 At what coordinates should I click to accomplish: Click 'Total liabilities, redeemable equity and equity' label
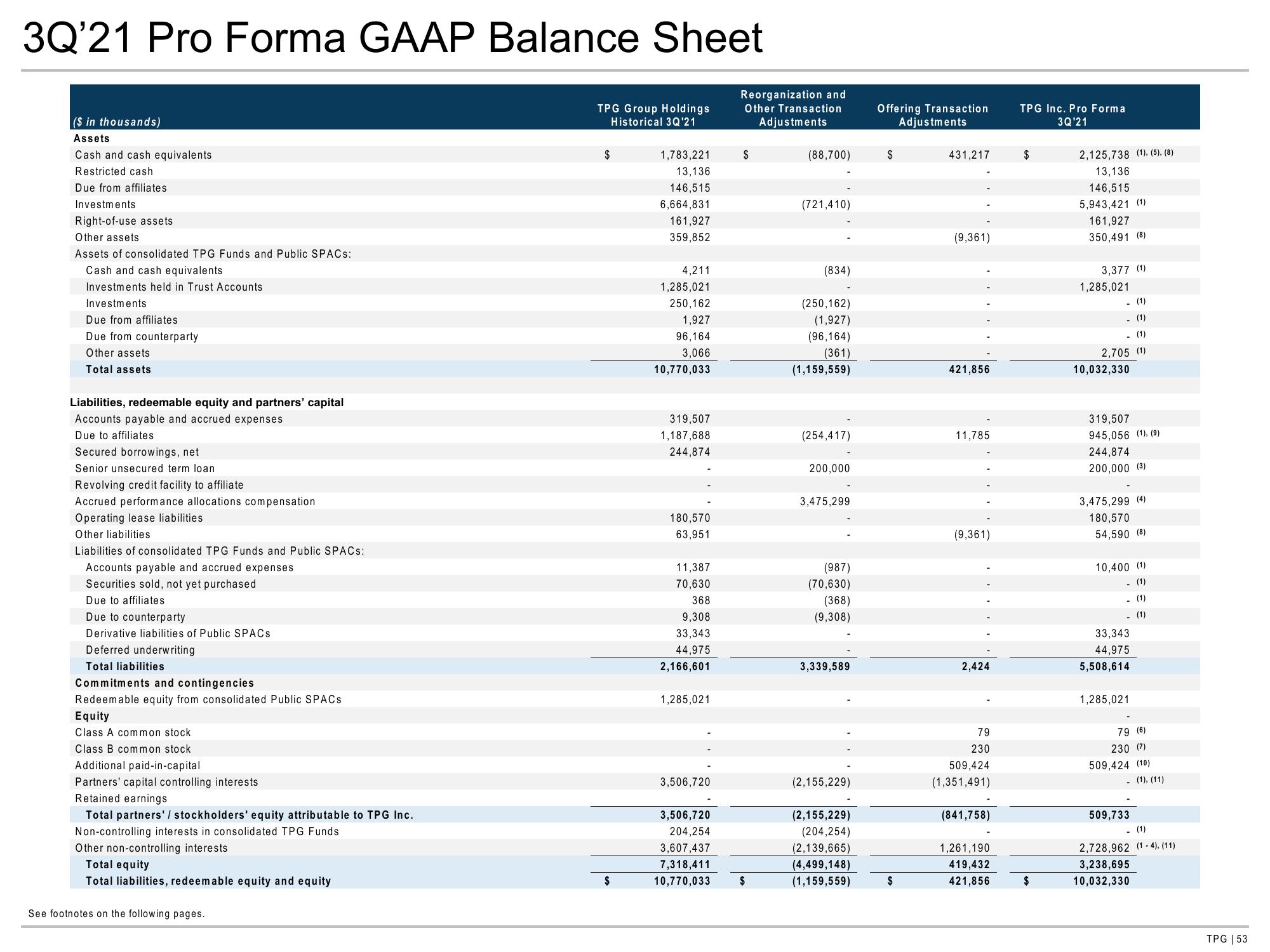coord(208,881)
